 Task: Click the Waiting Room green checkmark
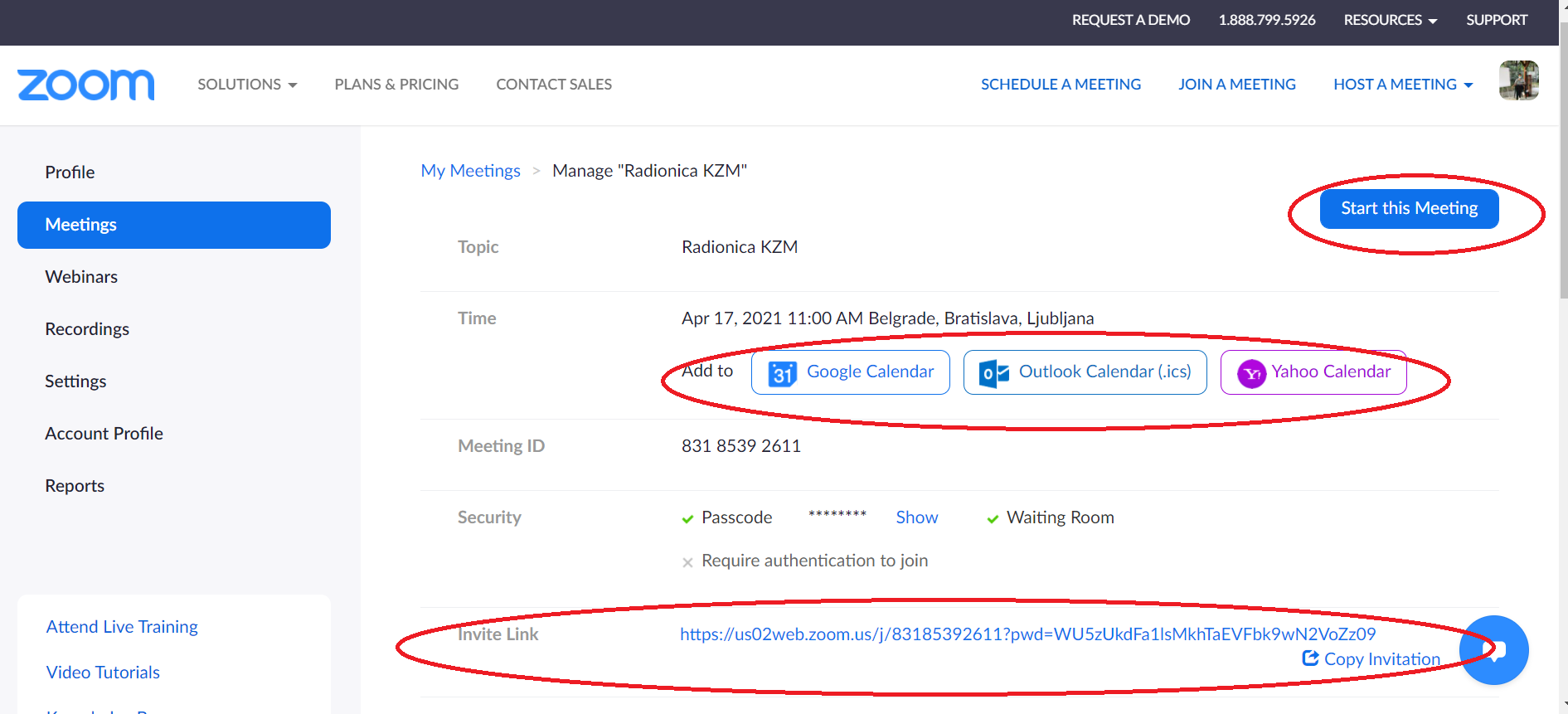(993, 519)
